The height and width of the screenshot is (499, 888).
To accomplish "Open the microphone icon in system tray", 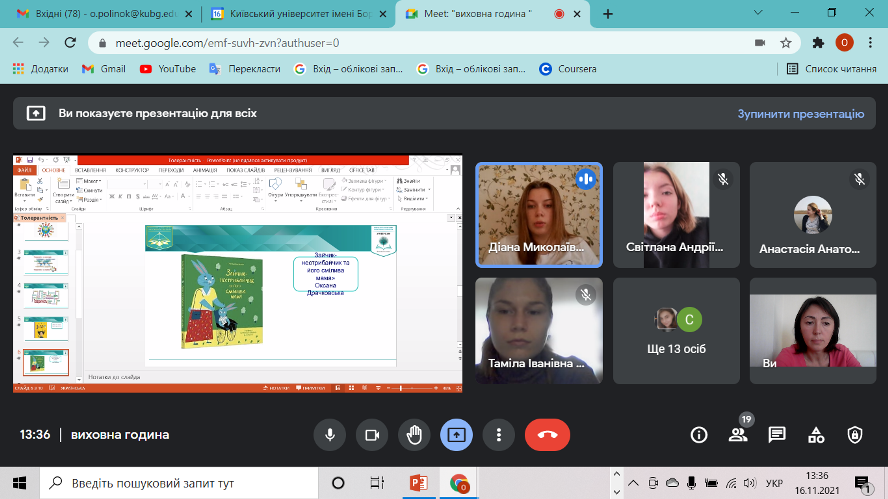I will coord(691,483).
